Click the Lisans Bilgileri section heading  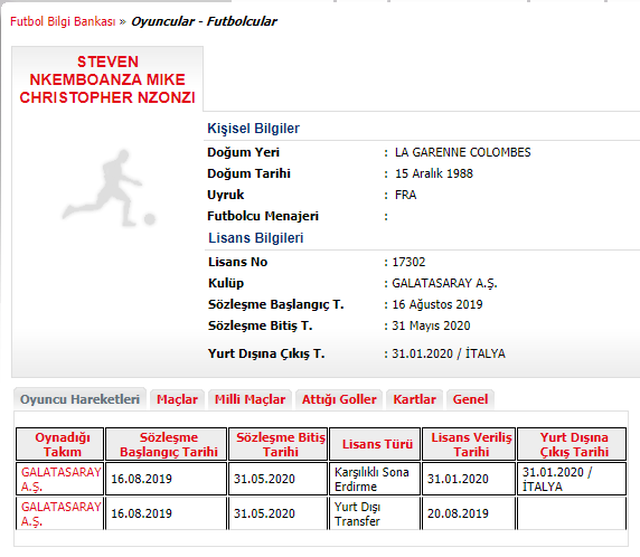[256, 238]
